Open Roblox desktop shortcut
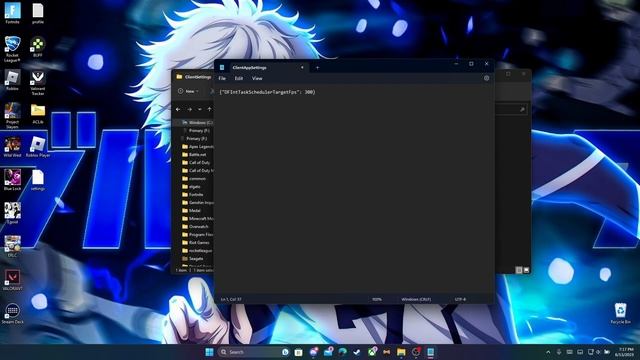Image resolution: width=640 pixels, height=360 pixels. click(x=12, y=80)
